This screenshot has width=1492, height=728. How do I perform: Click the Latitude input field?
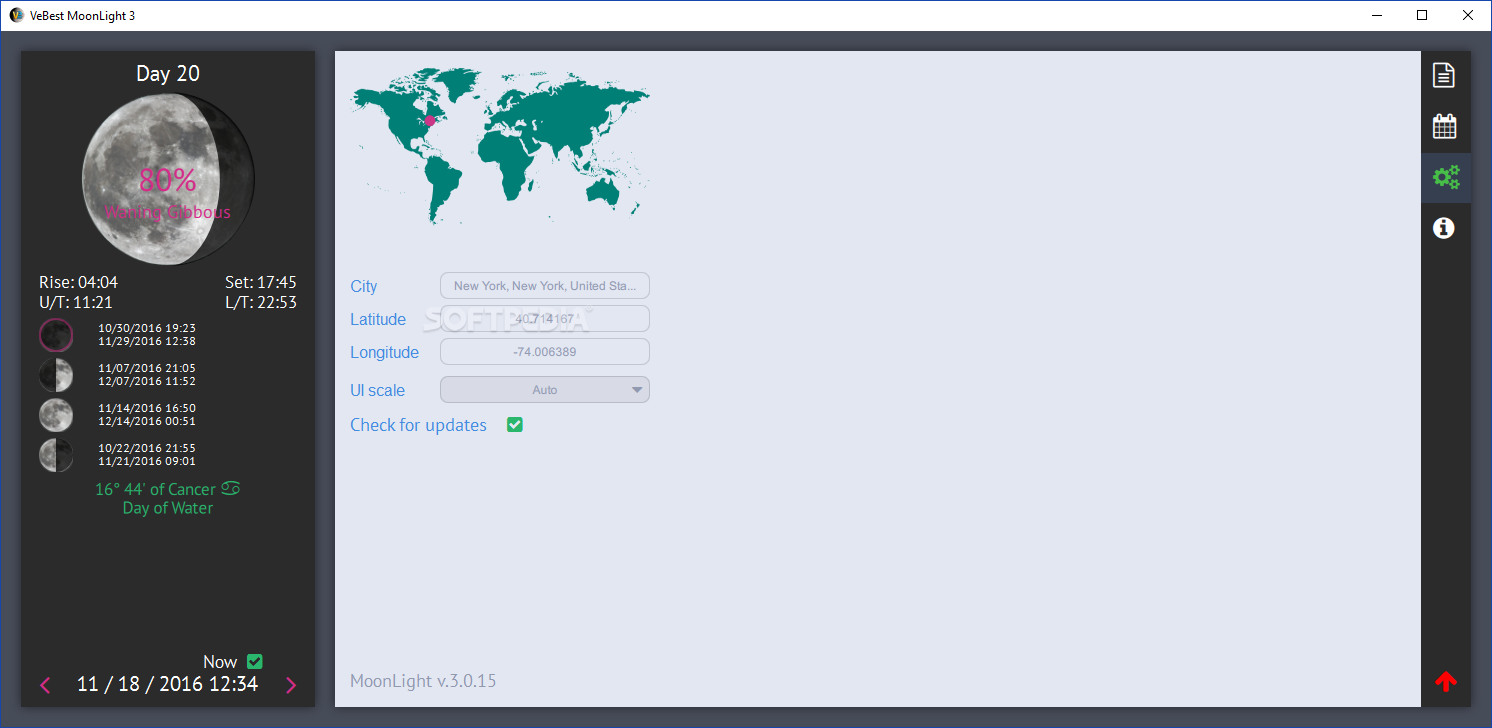pos(545,319)
